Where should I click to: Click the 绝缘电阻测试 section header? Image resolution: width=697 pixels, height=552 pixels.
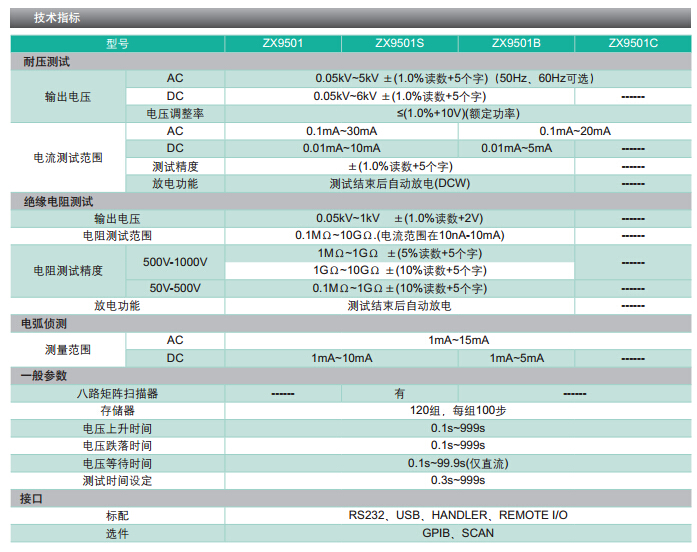pos(58,201)
